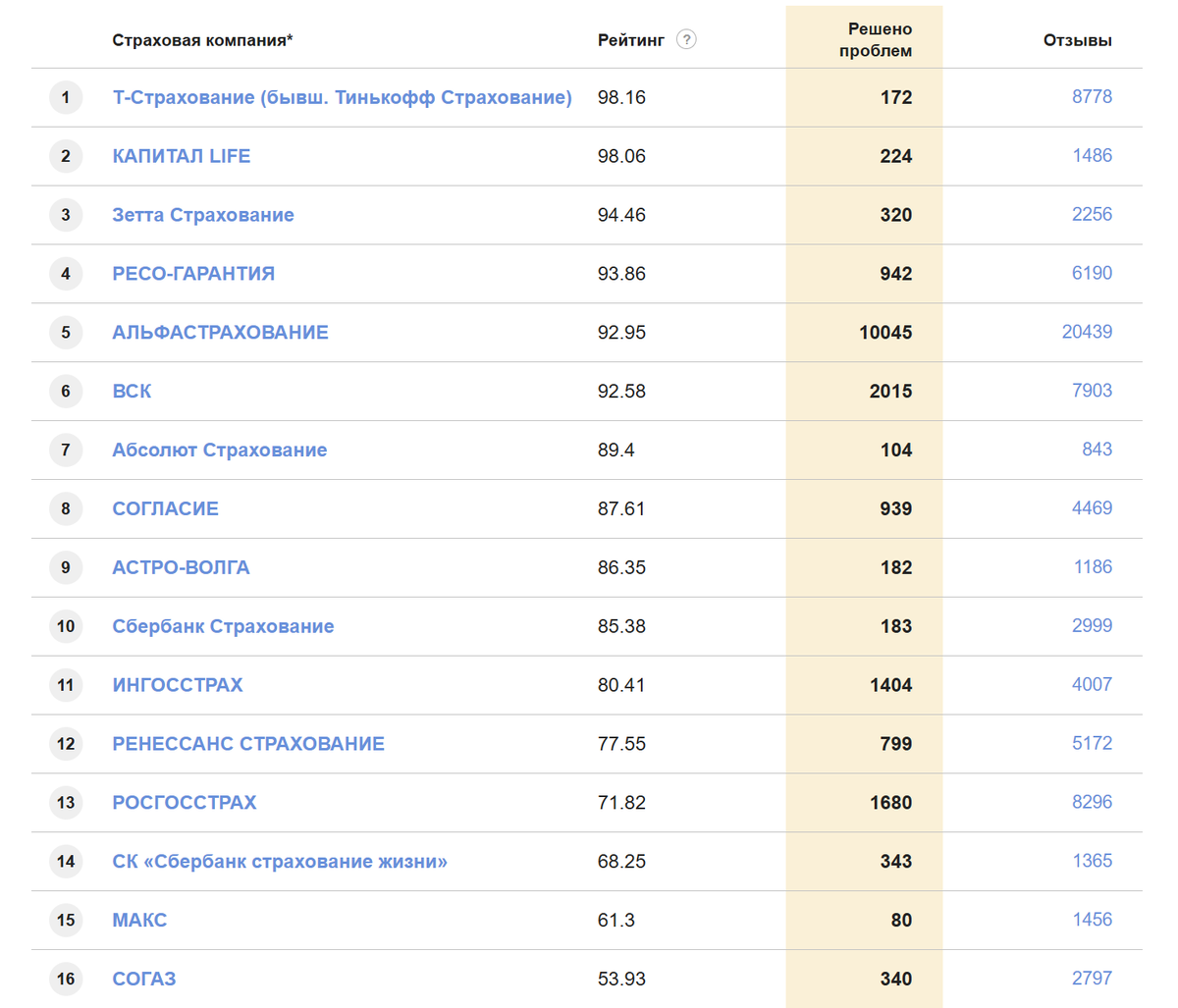
Task: View 8296 reviews of РОСГОССТРАХ
Action: [x=1092, y=802]
